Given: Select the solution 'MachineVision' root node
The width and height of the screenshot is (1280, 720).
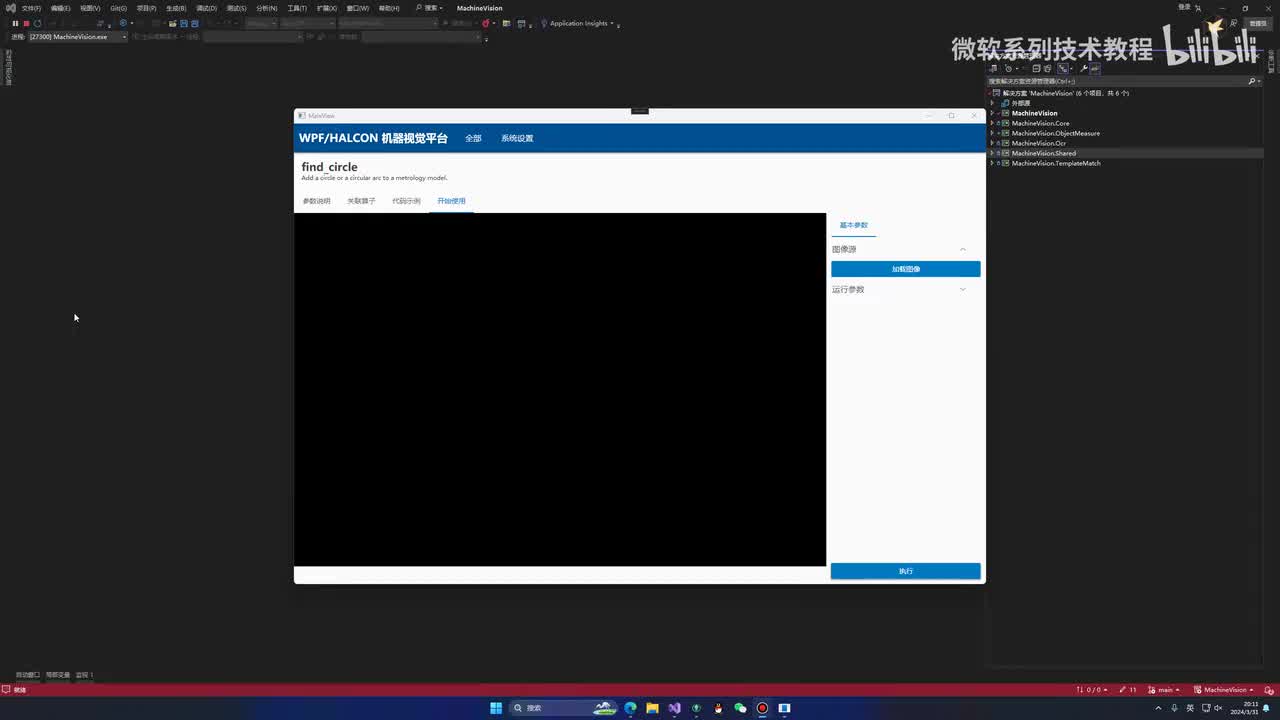Looking at the screenshot, I should coord(1066,93).
